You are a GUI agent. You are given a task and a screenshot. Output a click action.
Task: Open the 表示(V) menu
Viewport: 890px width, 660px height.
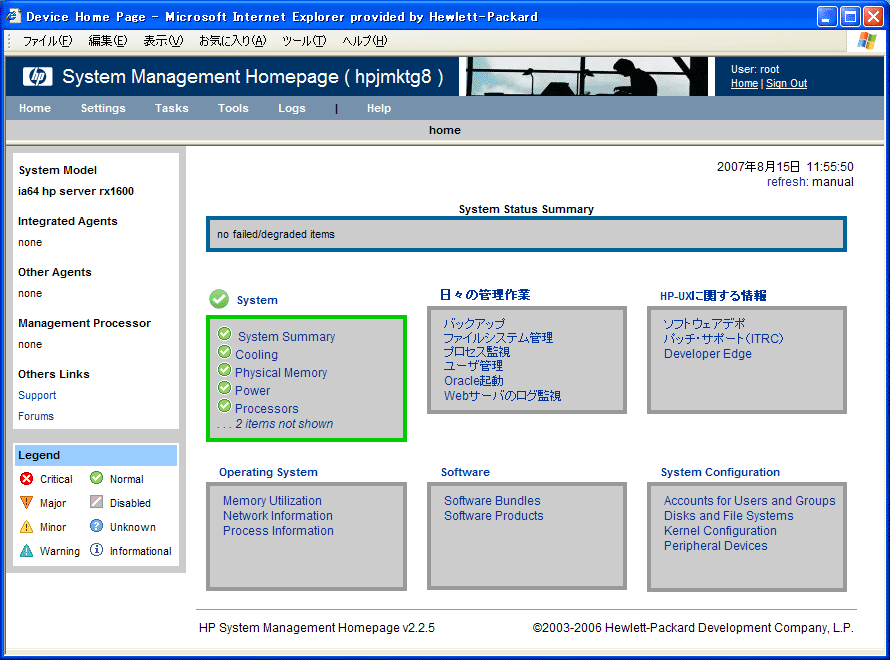click(x=163, y=41)
